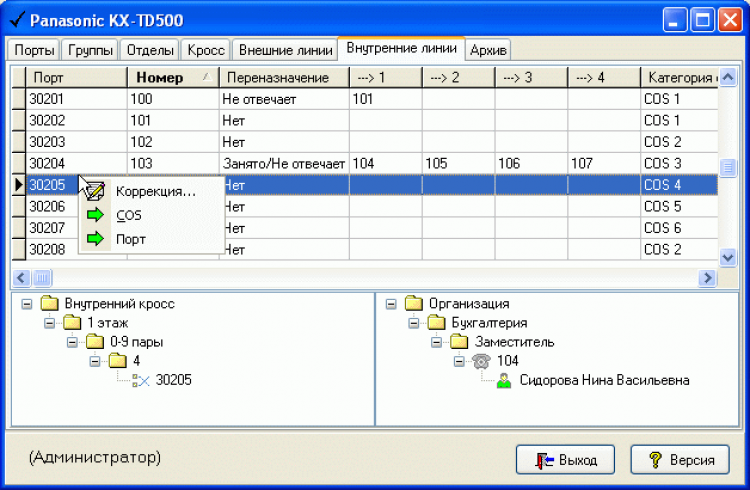Click the Внутренний кросс folder icon
The height and width of the screenshot is (490, 750).
click(x=49, y=303)
